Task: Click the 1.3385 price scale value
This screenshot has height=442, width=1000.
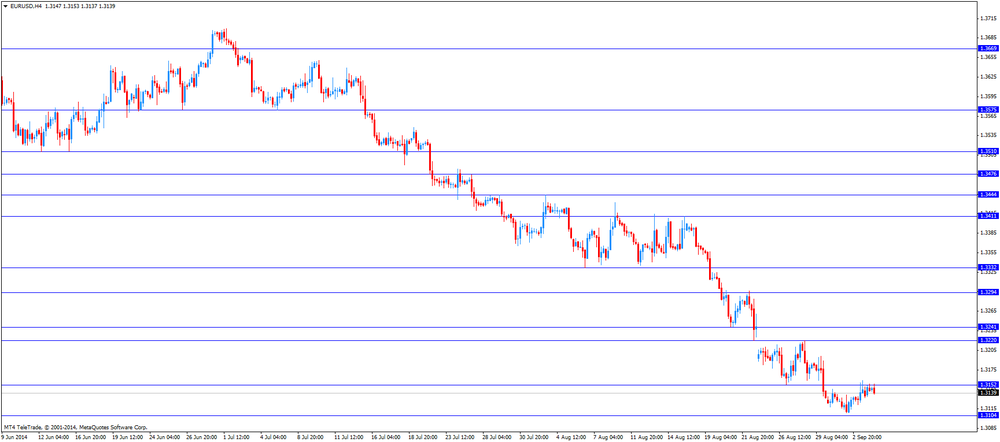Action: pyautogui.click(x=988, y=233)
